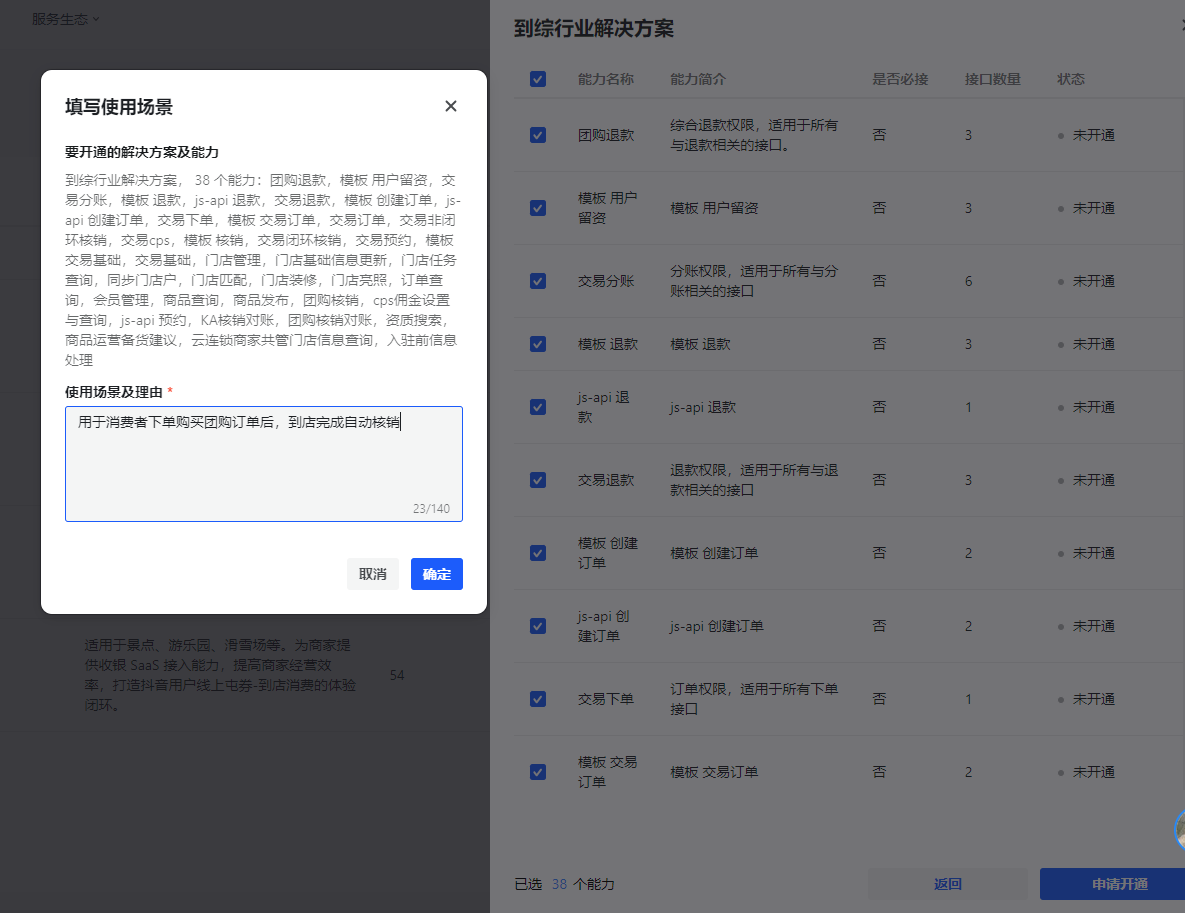Screen dimensions: 1185x913
Task: Click interface count 6 in 交易分账 row
Action: (969, 281)
